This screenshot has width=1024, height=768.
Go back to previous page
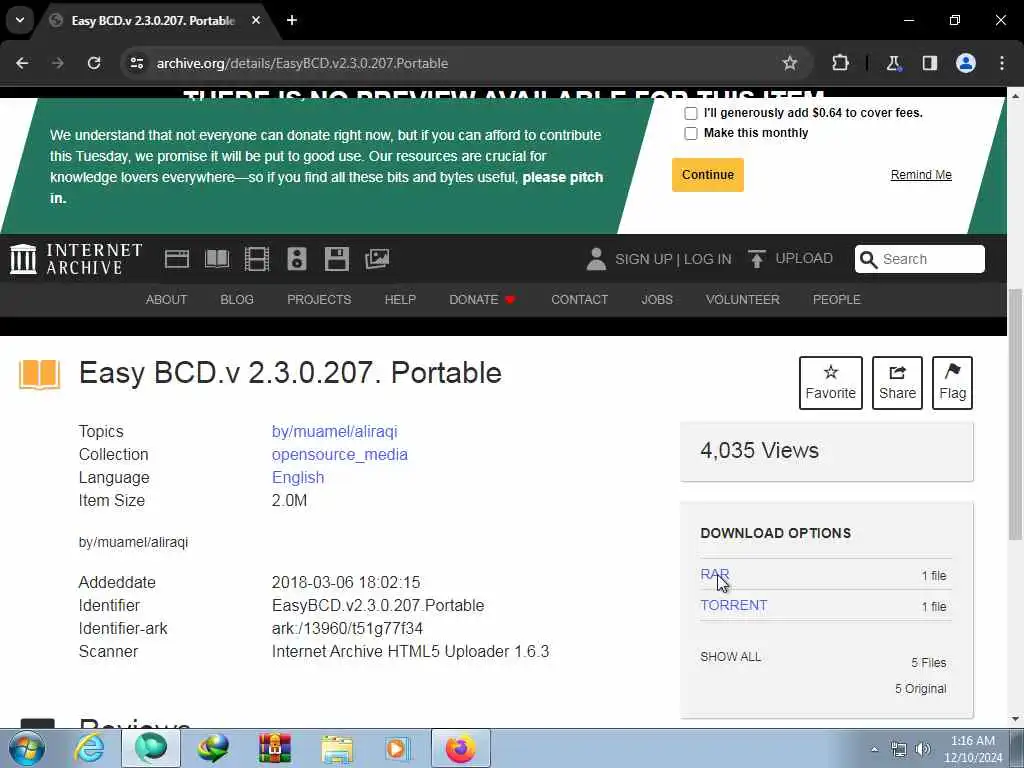[22, 63]
